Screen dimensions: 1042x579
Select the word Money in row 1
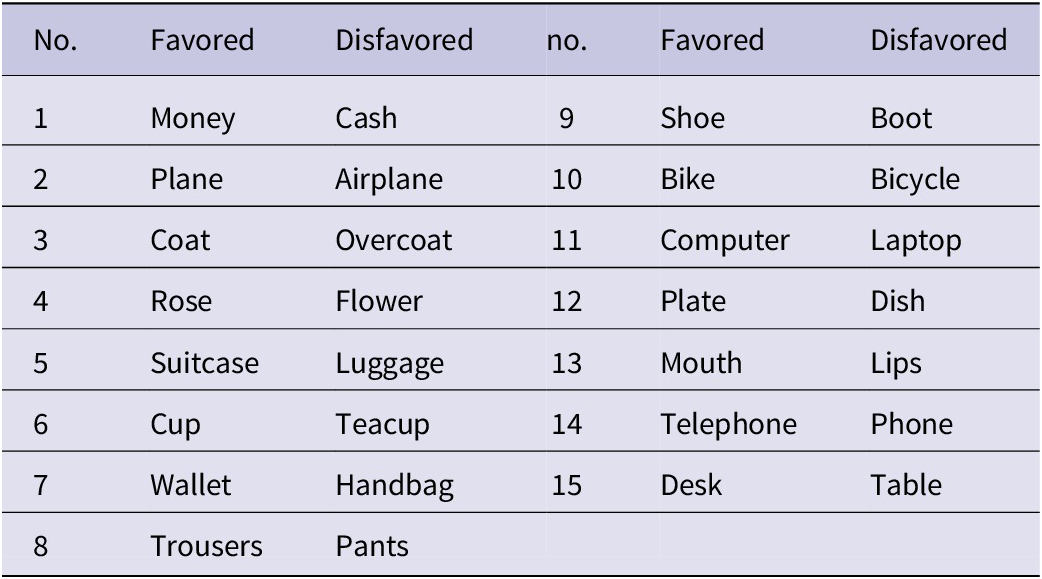point(193,119)
